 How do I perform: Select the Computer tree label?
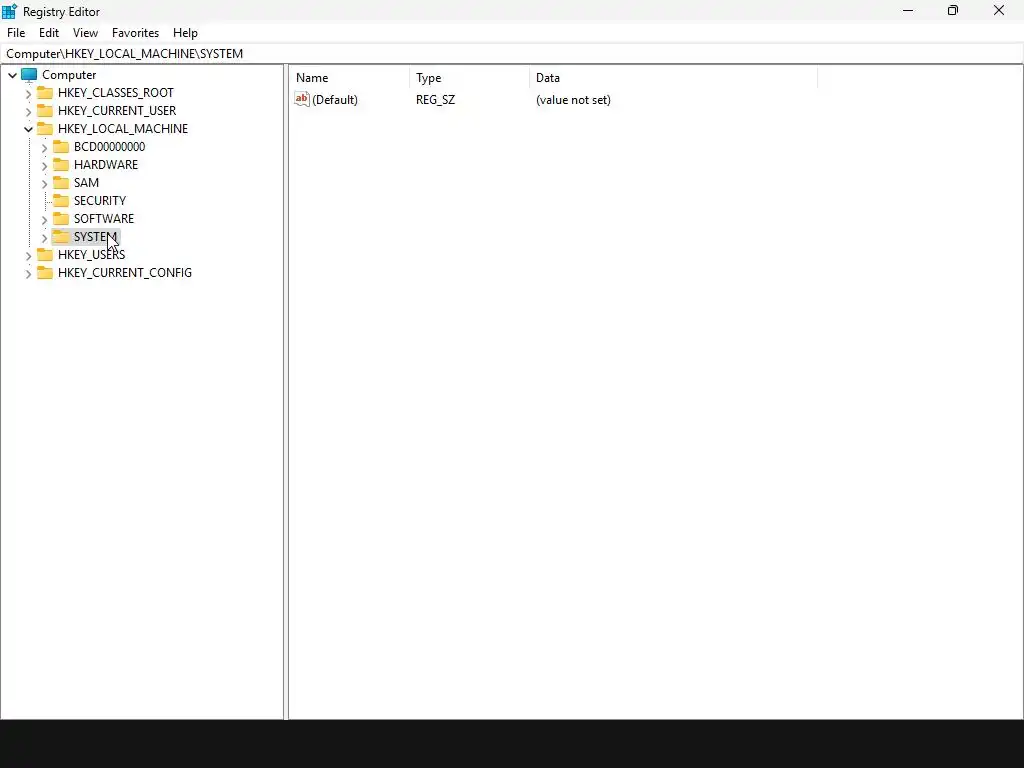click(x=69, y=75)
